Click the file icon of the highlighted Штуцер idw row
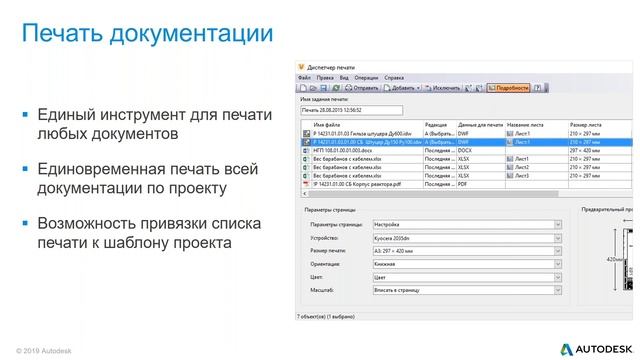Viewport: 640px width, 360px height. tap(306, 142)
